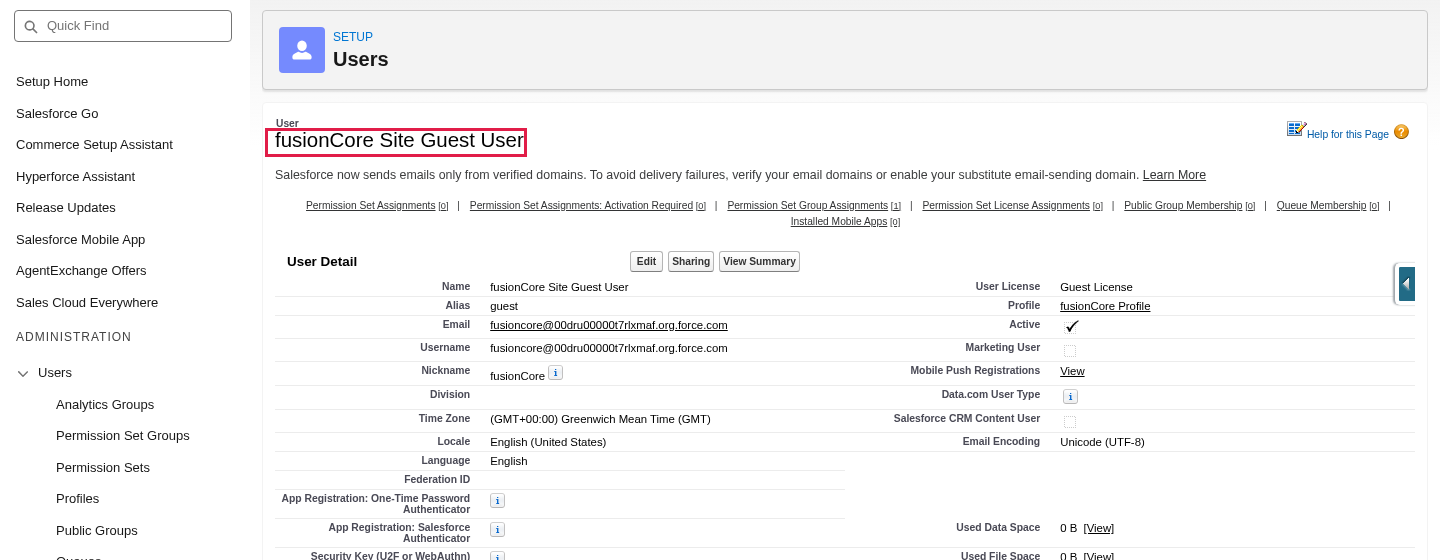Toggle the Marketing User checkbox
The image size is (1440, 560).
point(1070,351)
